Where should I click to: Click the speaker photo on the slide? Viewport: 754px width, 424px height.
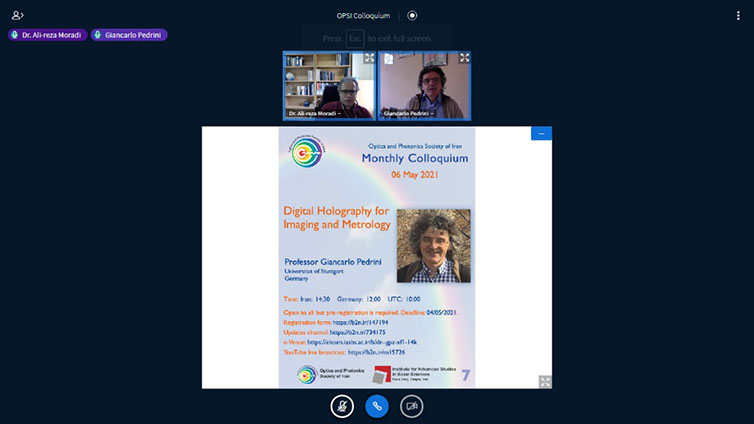point(432,246)
